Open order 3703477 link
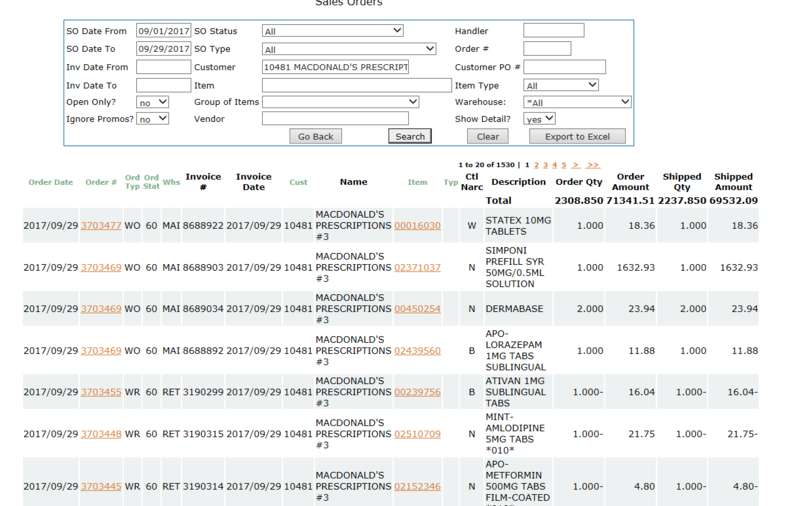 click(101, 225)
